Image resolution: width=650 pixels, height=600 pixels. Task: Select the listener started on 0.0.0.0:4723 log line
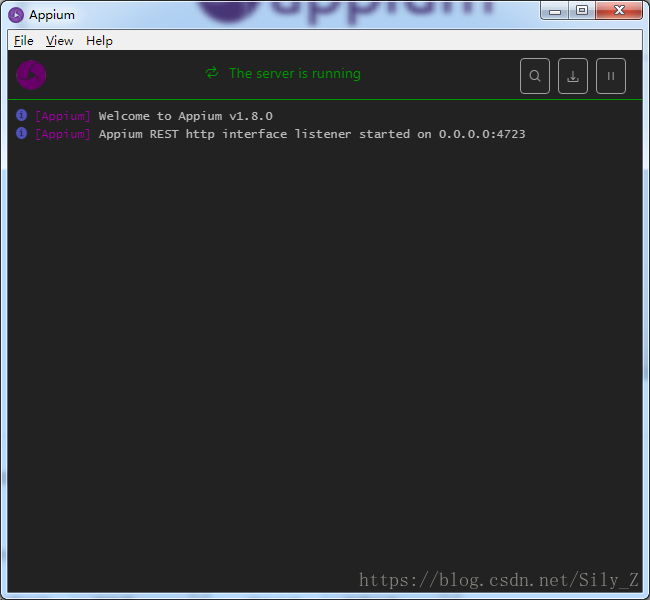tap(312, 134)
